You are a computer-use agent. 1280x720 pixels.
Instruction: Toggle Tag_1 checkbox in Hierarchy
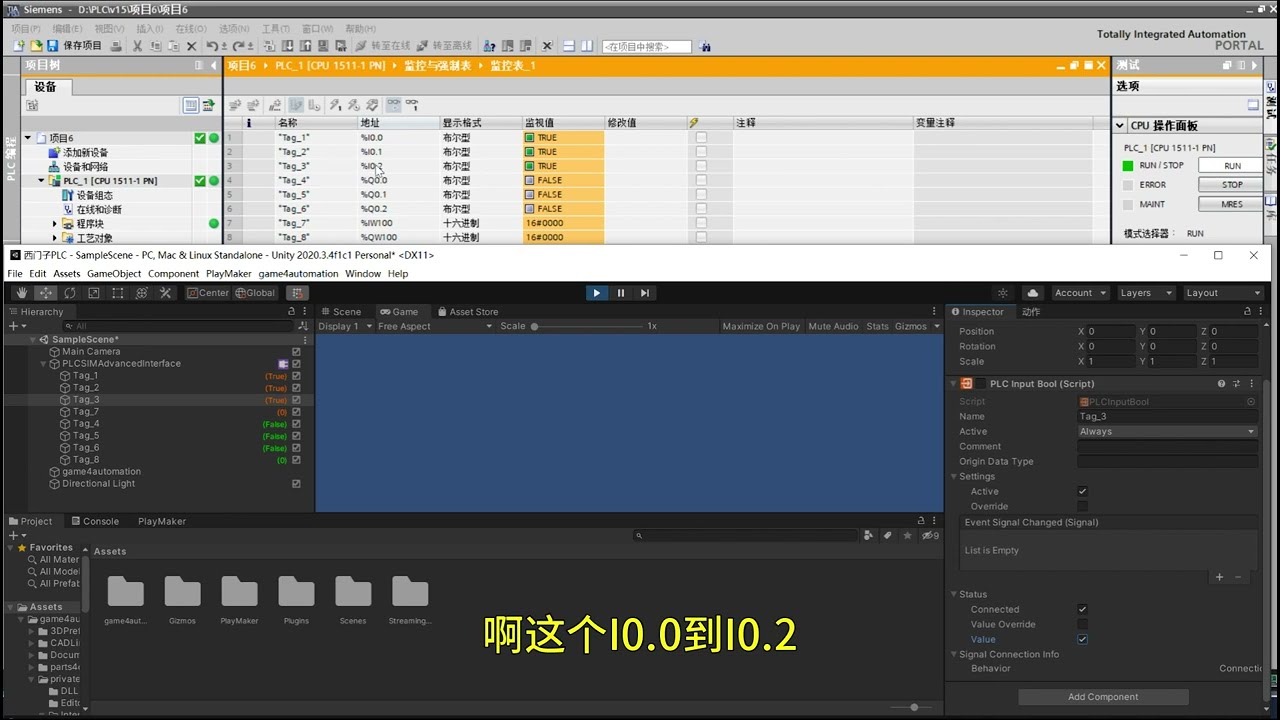point(296,376)
